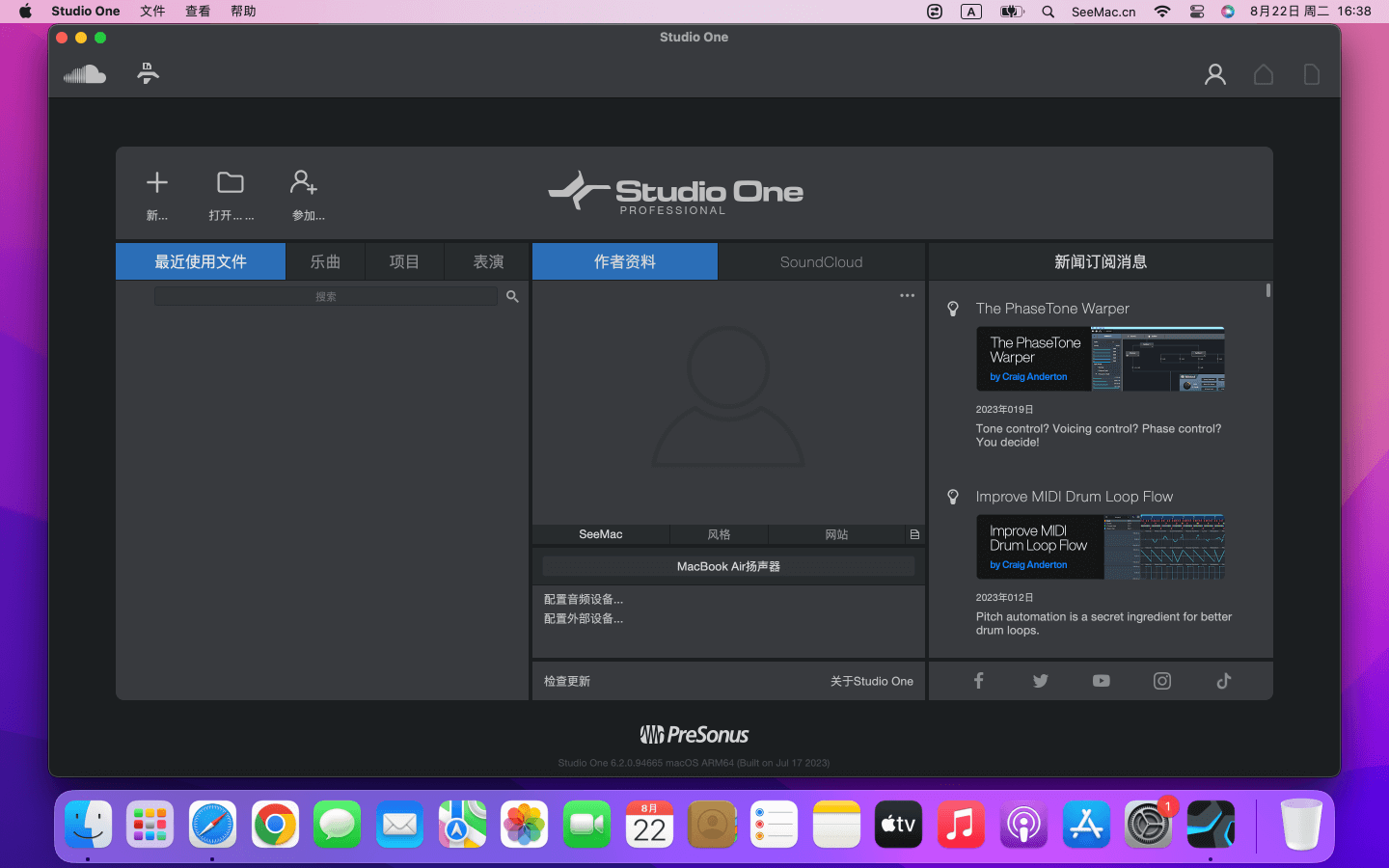Open The PhaseTone Warper article thumbnail
This screenshot has height=868, width=1389.
pos(1100,359)
